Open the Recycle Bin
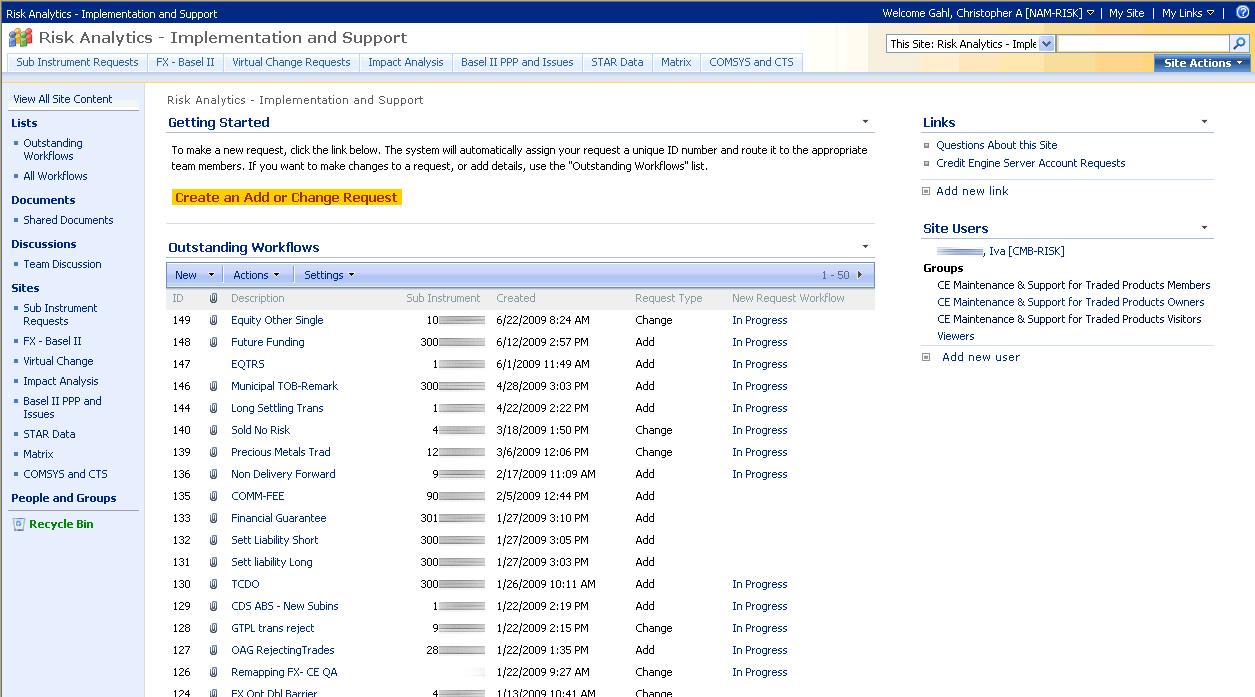The height and width of the screenshot is (697, 1255). 60,524
